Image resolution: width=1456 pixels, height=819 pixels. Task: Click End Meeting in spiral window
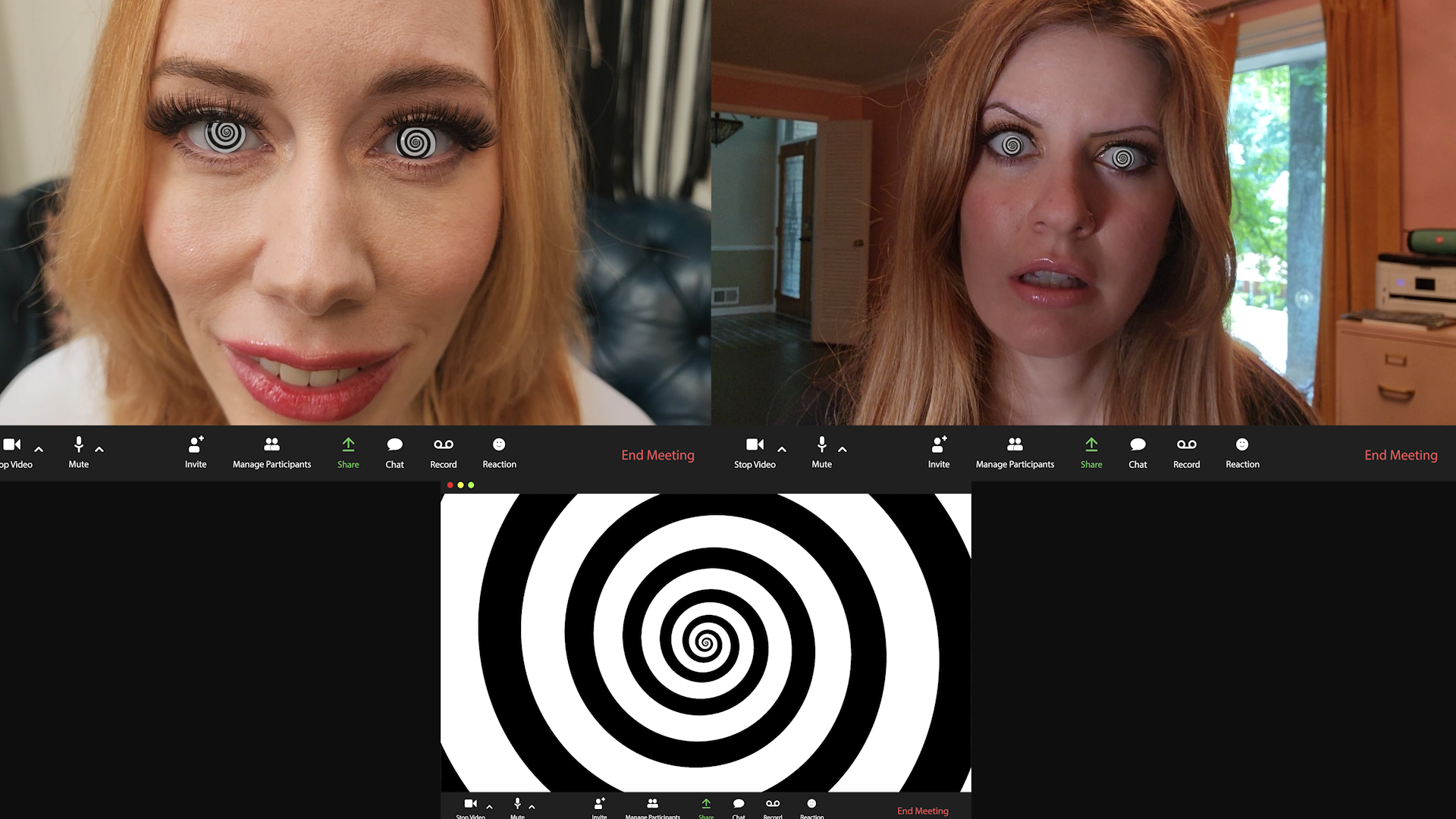(x=922, y=811)
